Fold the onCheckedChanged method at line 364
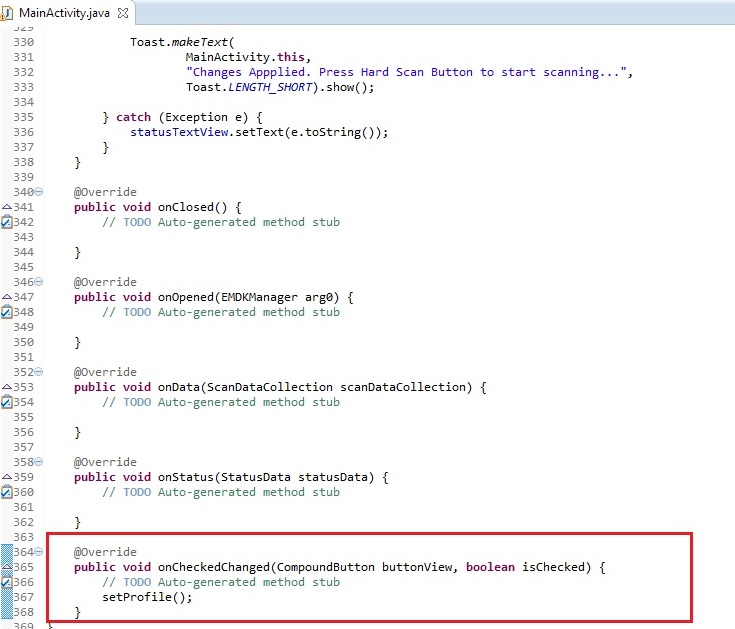Image resolution: width=735 pixels, height=629 pixels. pos(40,552)
